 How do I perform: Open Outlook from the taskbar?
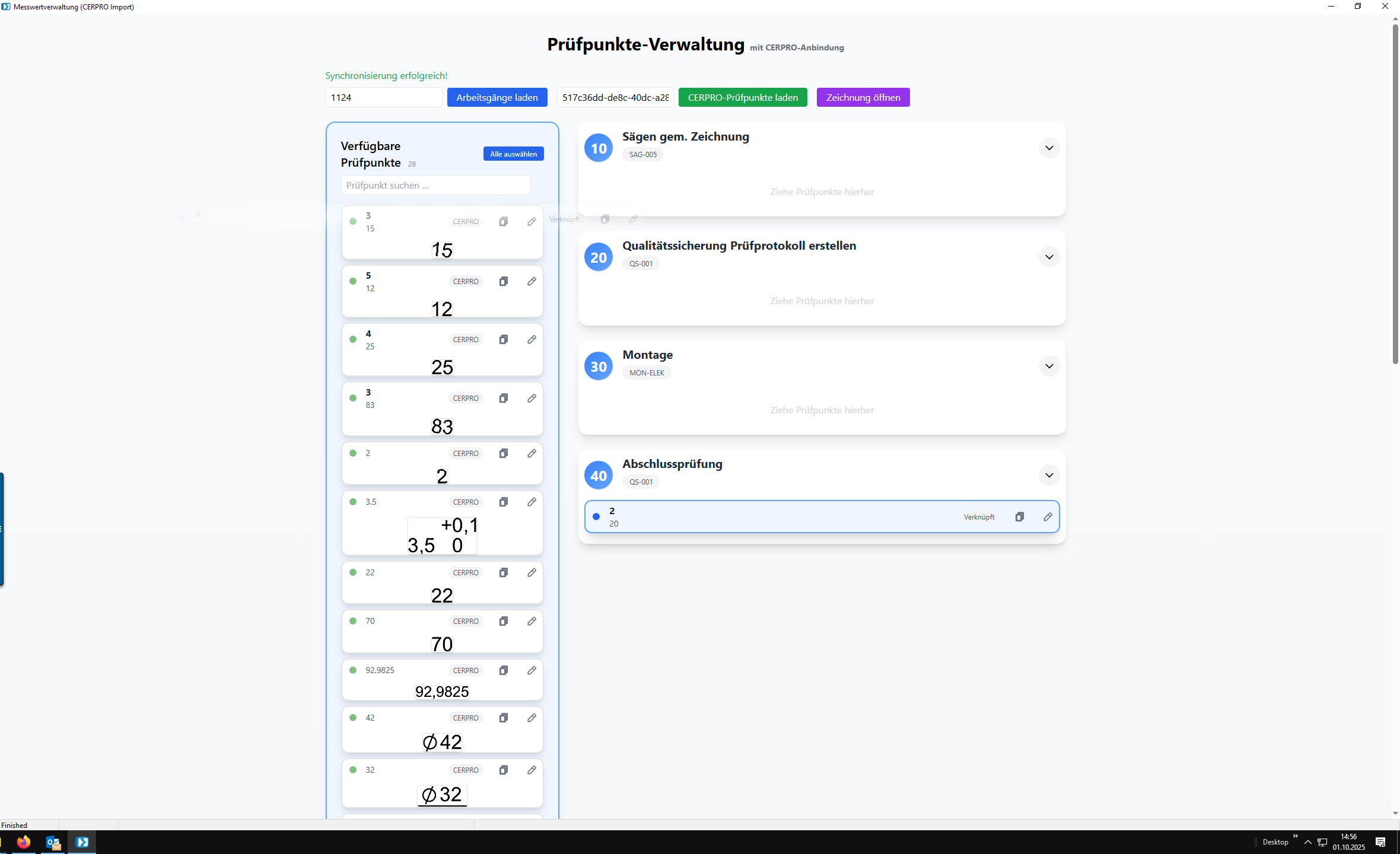[53, 842]
